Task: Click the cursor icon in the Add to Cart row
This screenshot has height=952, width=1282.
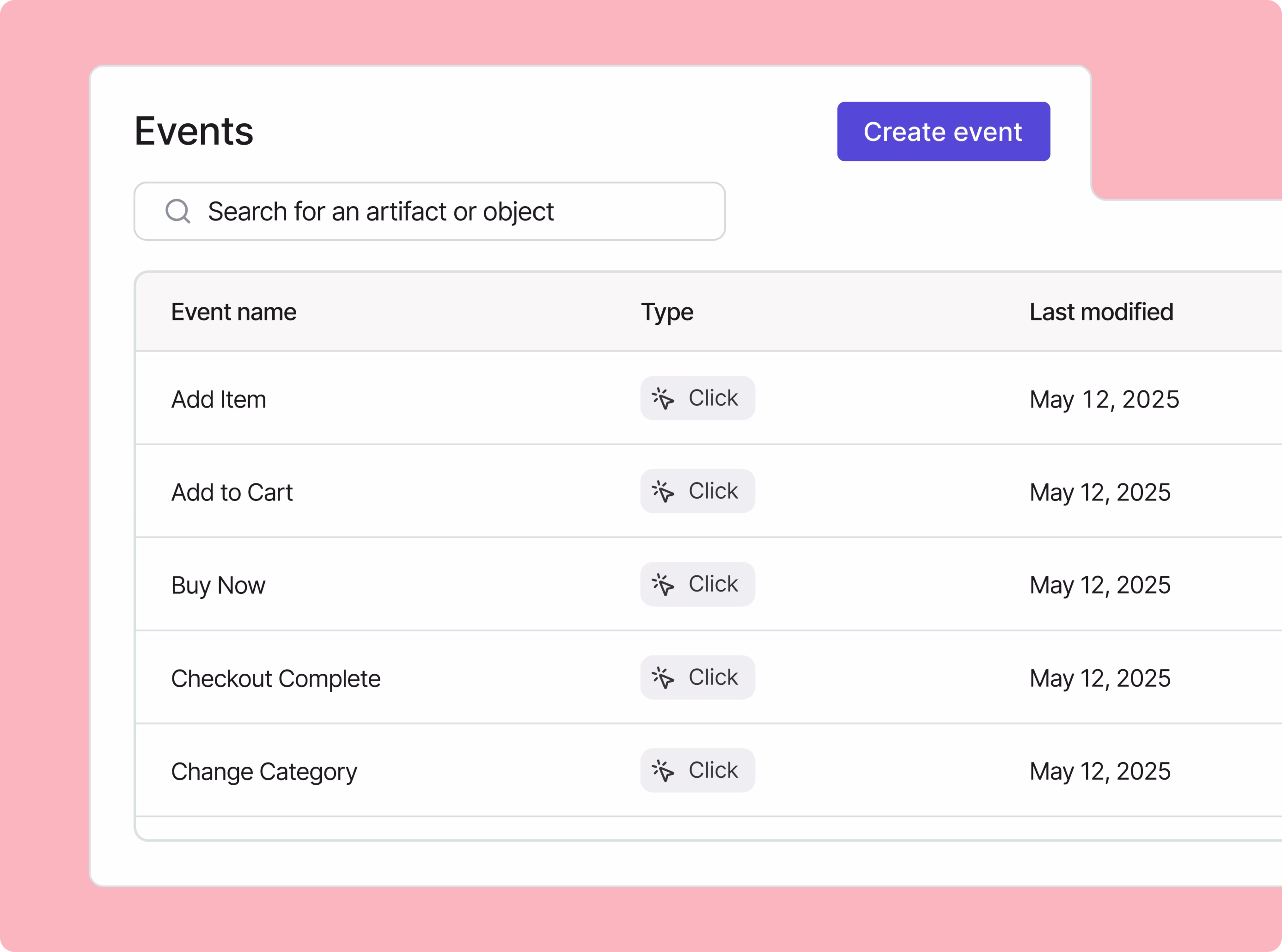Action: [663, 491]
